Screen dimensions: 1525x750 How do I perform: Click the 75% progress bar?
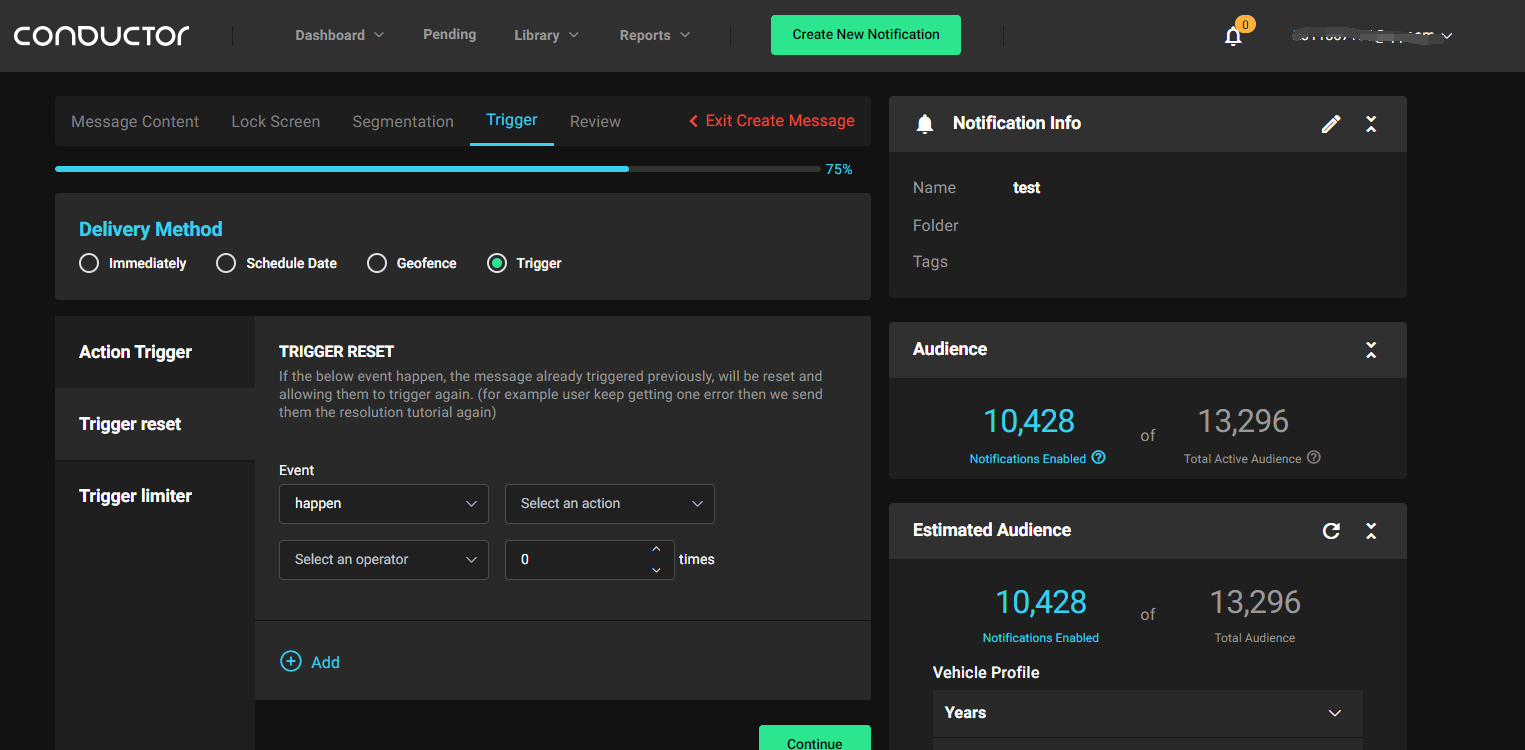438,169
